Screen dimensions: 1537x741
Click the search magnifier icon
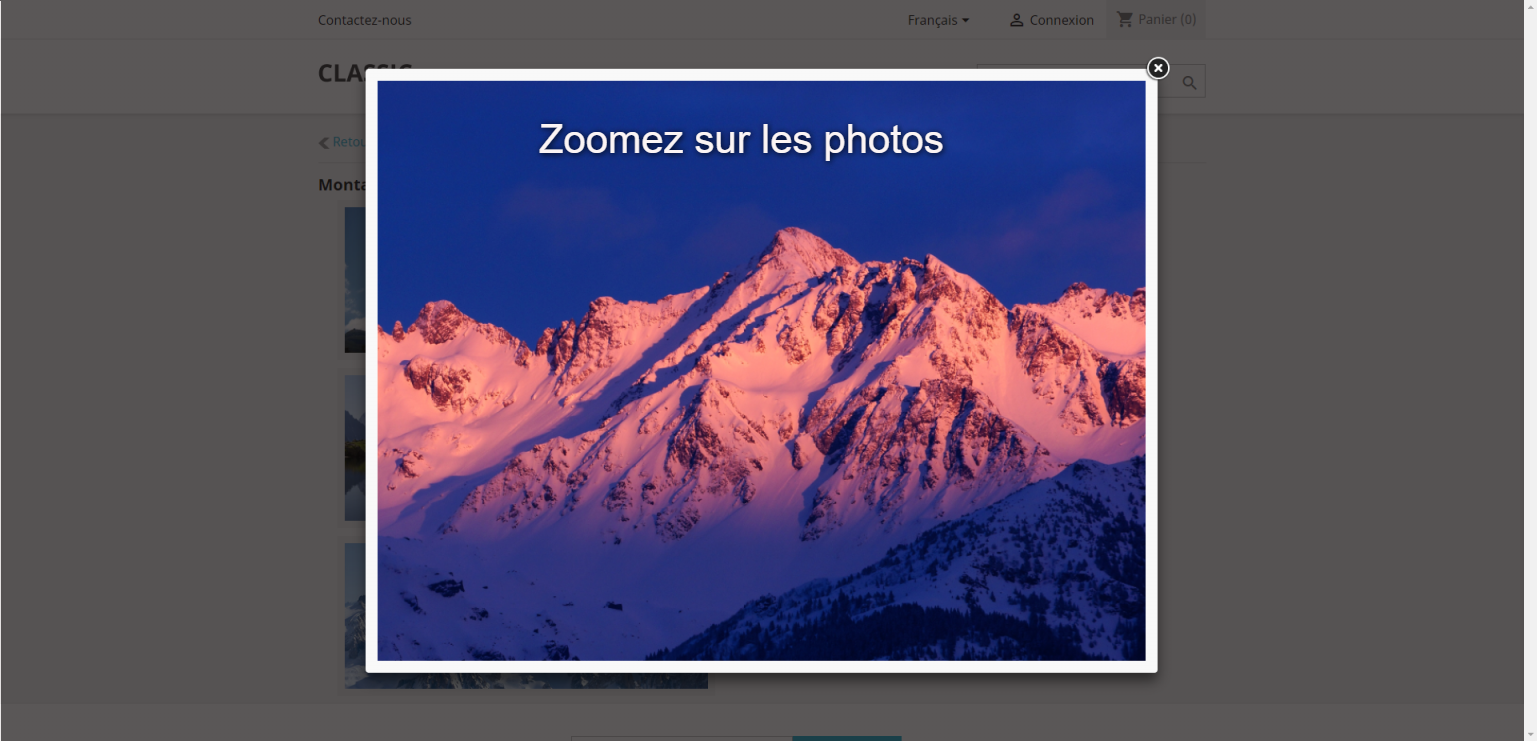[1189, 83]
